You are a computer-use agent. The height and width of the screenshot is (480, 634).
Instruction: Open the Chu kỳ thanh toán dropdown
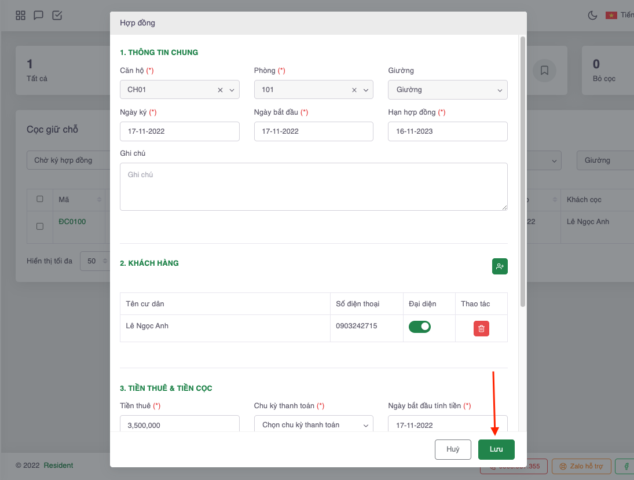click(x=313, y=425)
